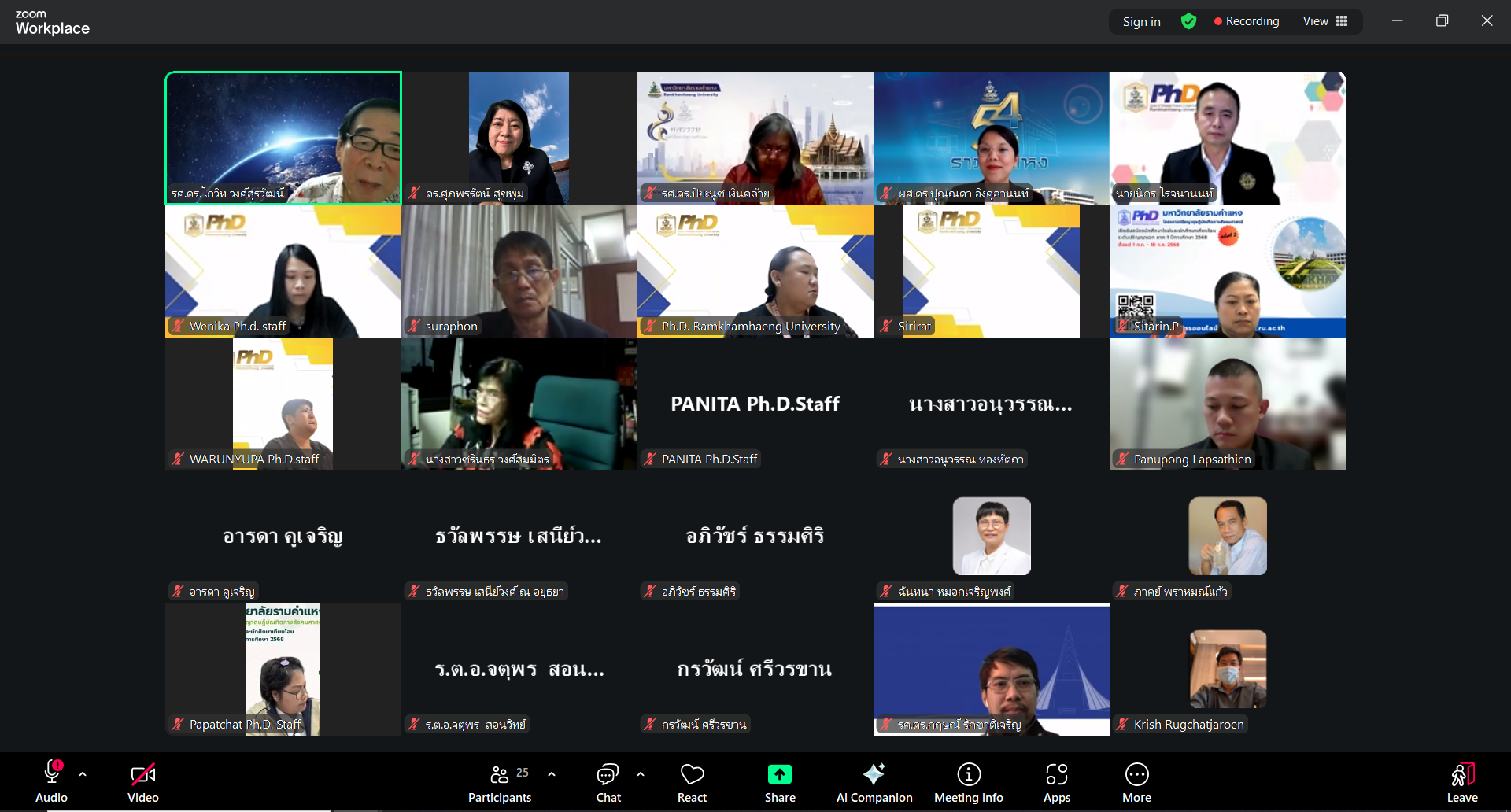The image size is (1511, 812).
Task: Open the Participants list icon
Action: click(x=499, y=775)
